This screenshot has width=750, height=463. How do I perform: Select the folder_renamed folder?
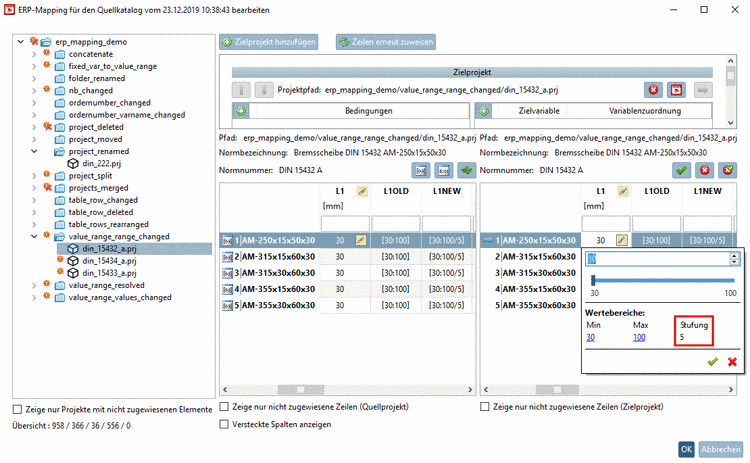coord(97,78)
